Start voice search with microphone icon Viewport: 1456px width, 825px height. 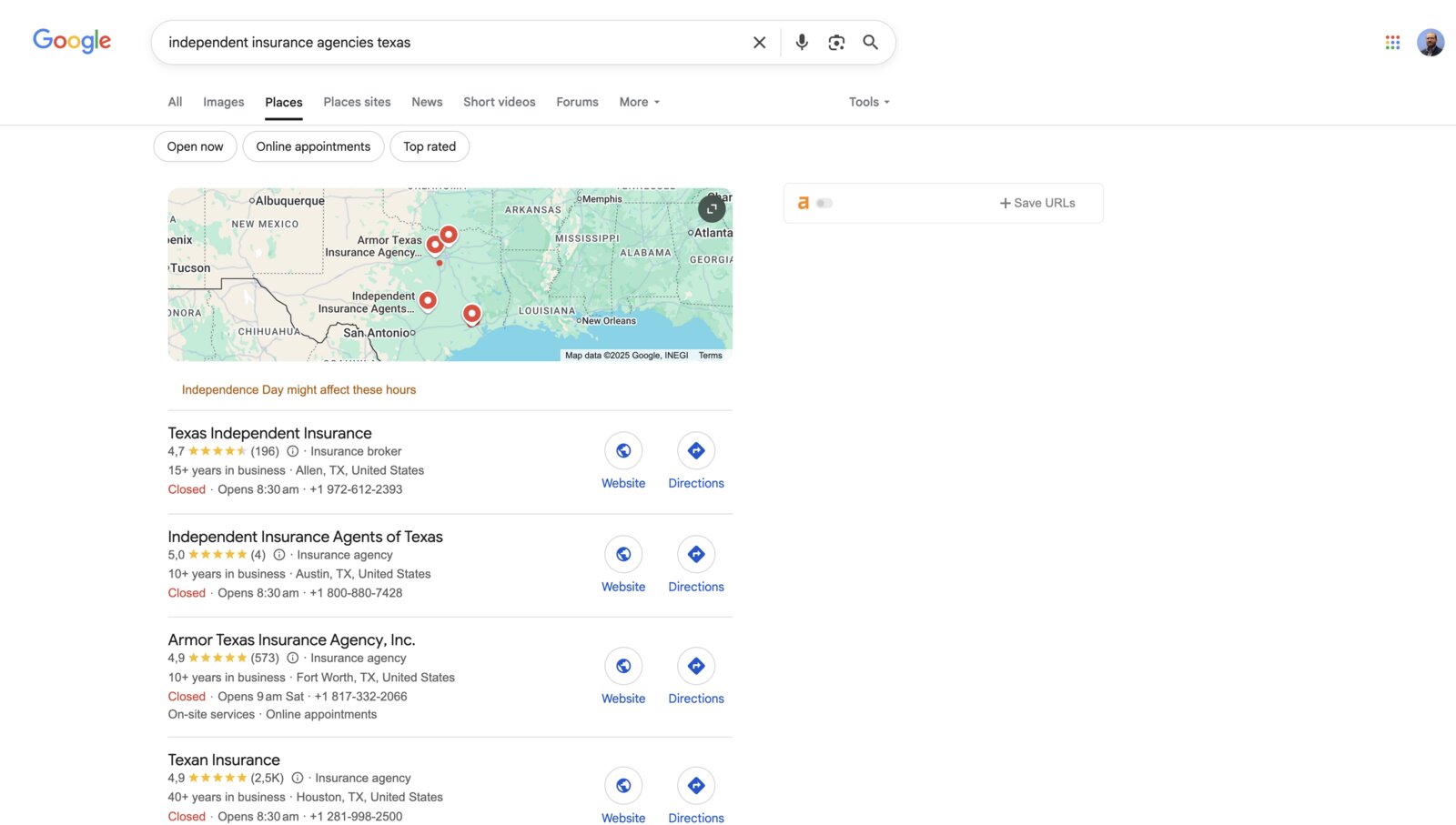[802, 42]
